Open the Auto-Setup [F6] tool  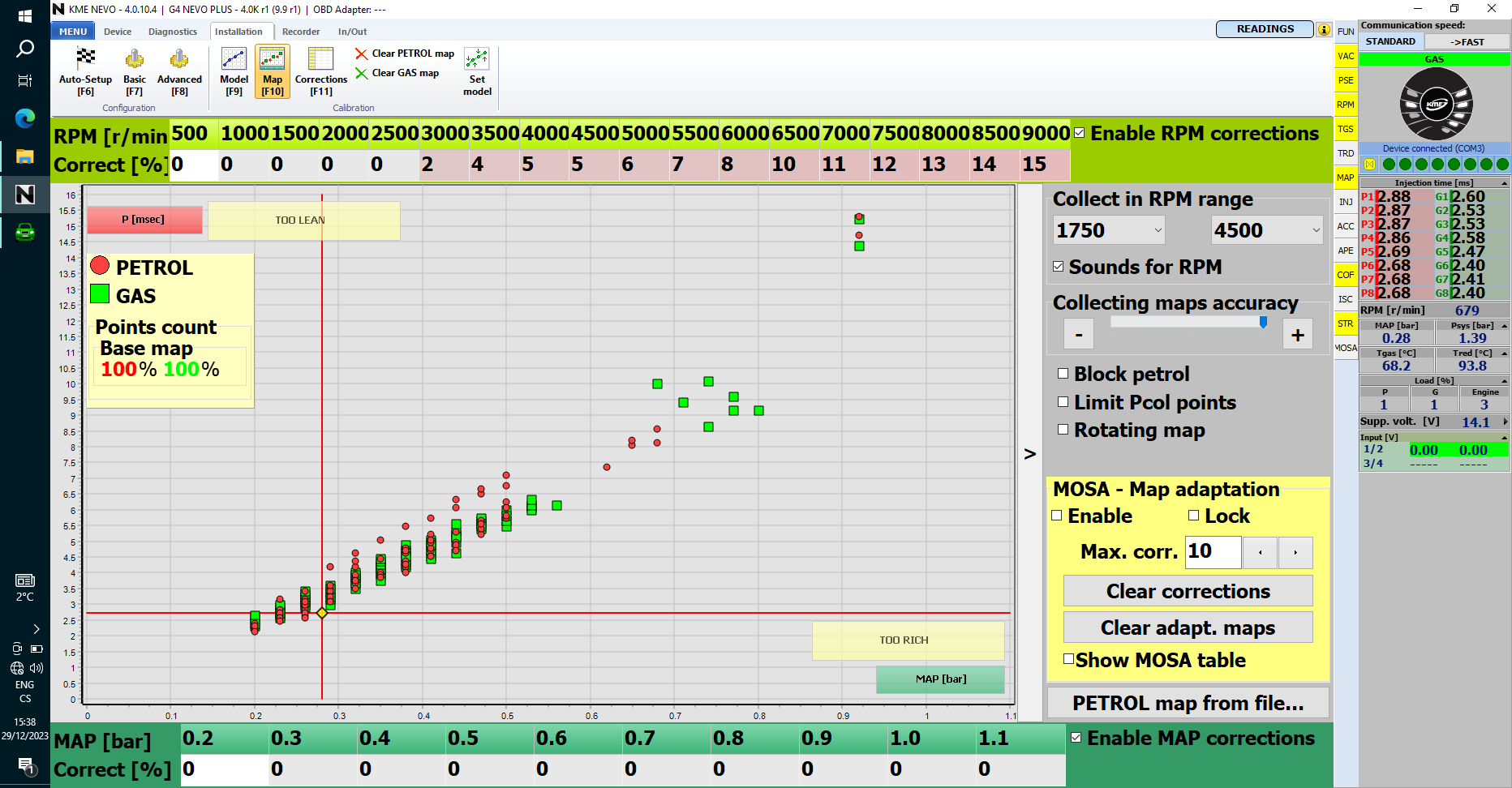coord(85,71)
